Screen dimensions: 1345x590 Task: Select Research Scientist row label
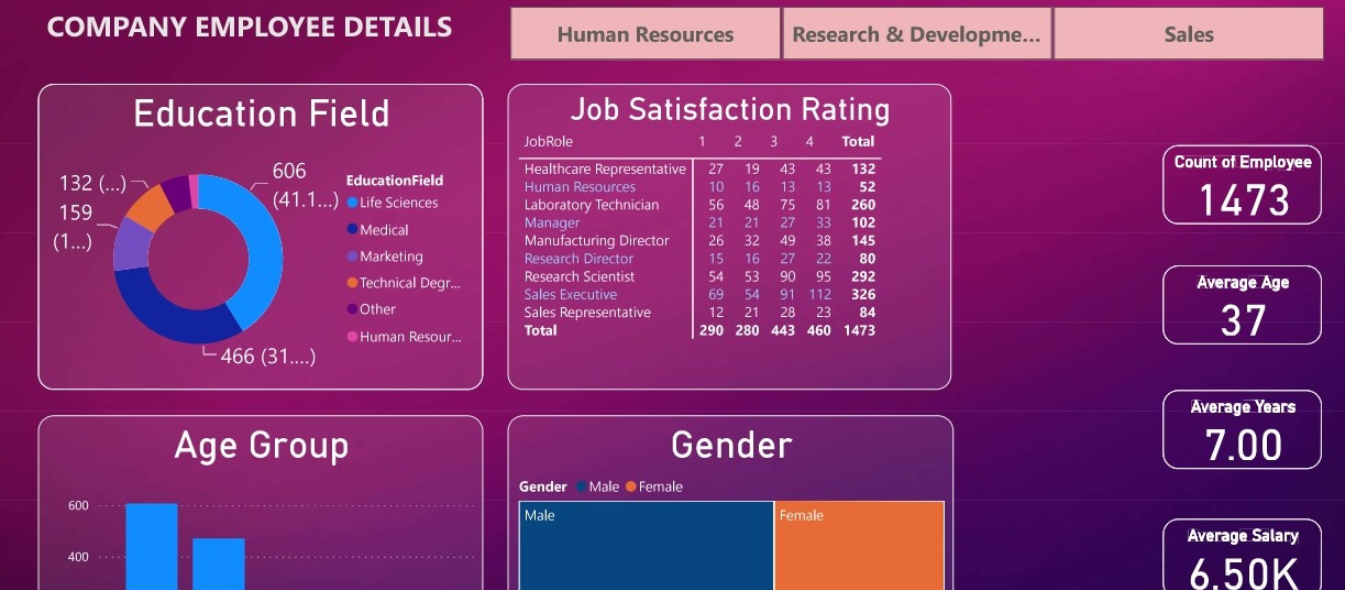click(579, 277)
